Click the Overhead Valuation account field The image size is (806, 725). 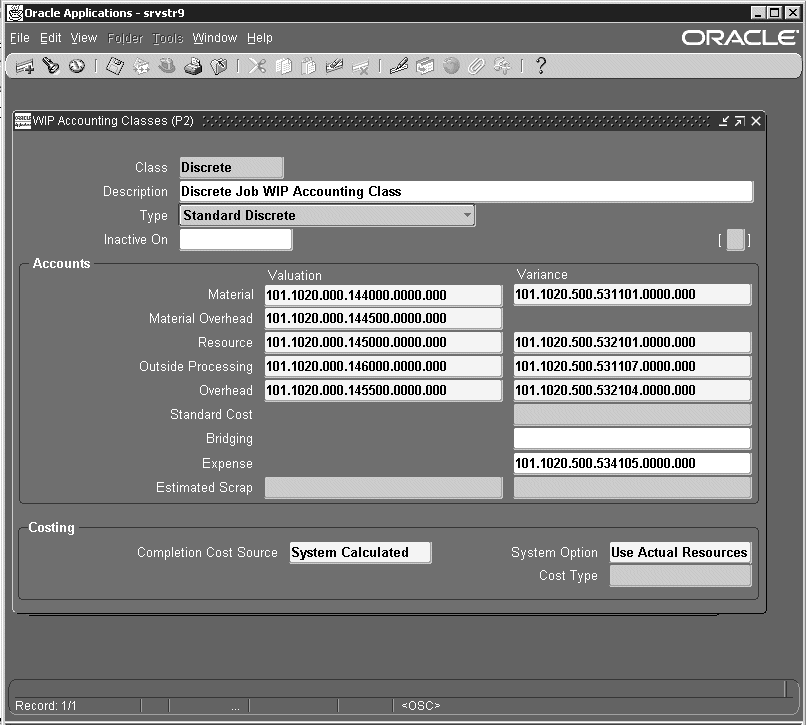pyautogui.click(x=383, y=390)
